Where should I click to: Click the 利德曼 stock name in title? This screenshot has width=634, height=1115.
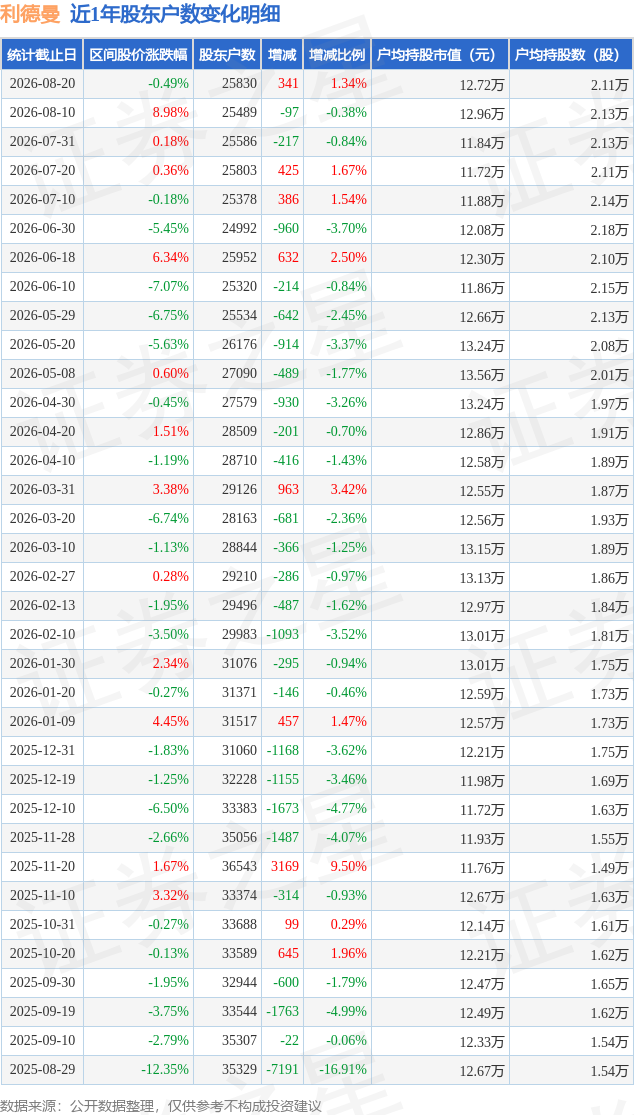click(31, 14)
